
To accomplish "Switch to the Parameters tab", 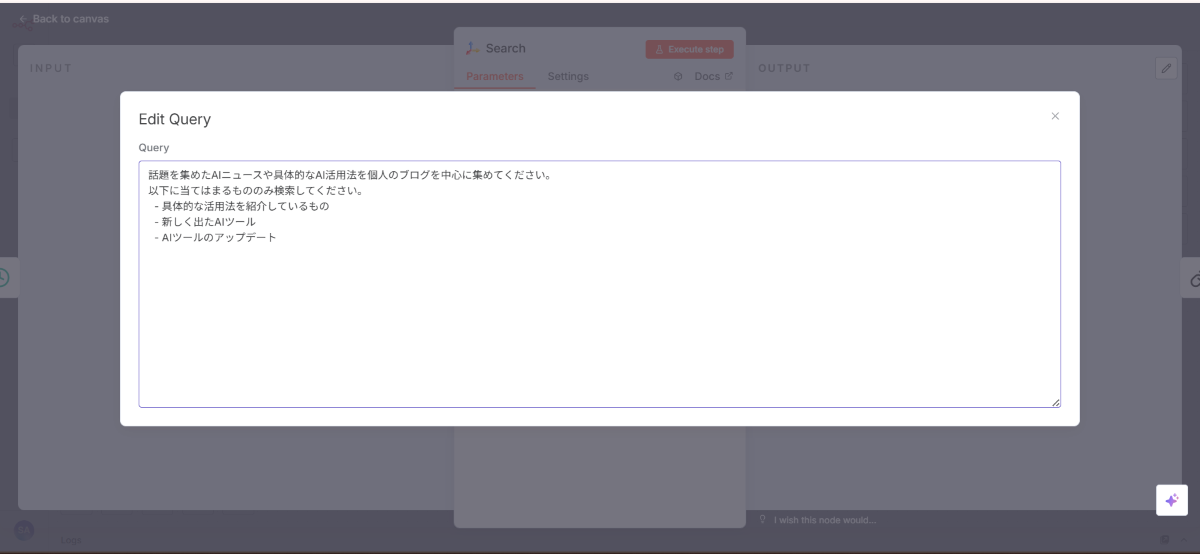I will [x=494, y=76].
